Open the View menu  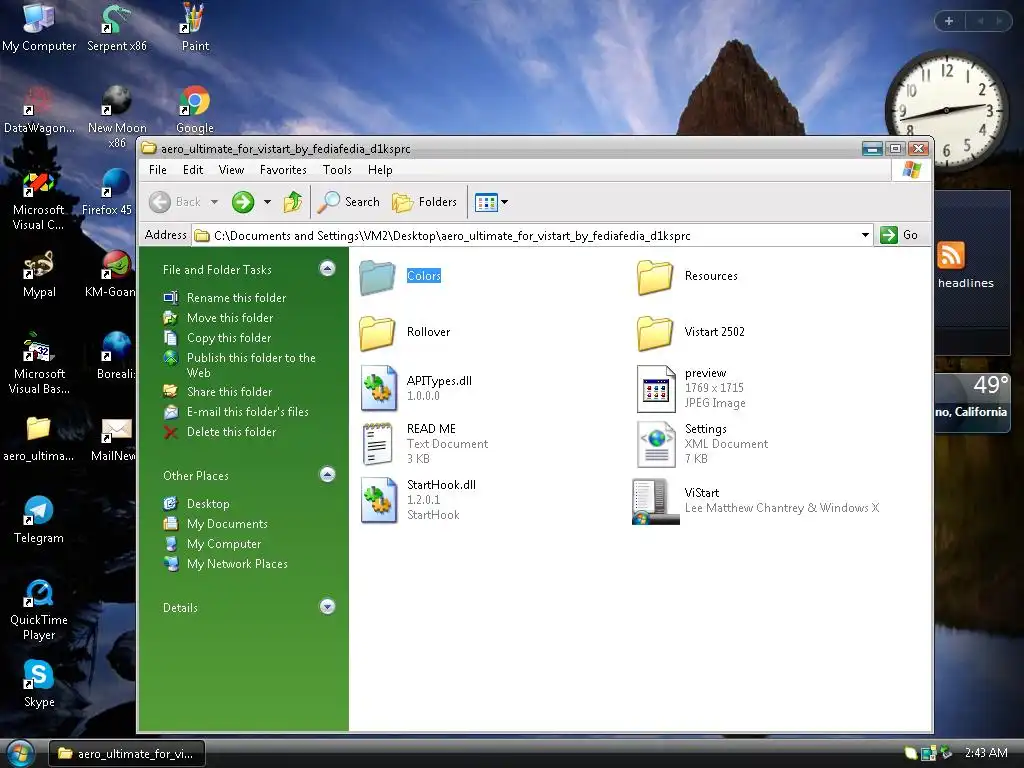click(x=231, y=170)
